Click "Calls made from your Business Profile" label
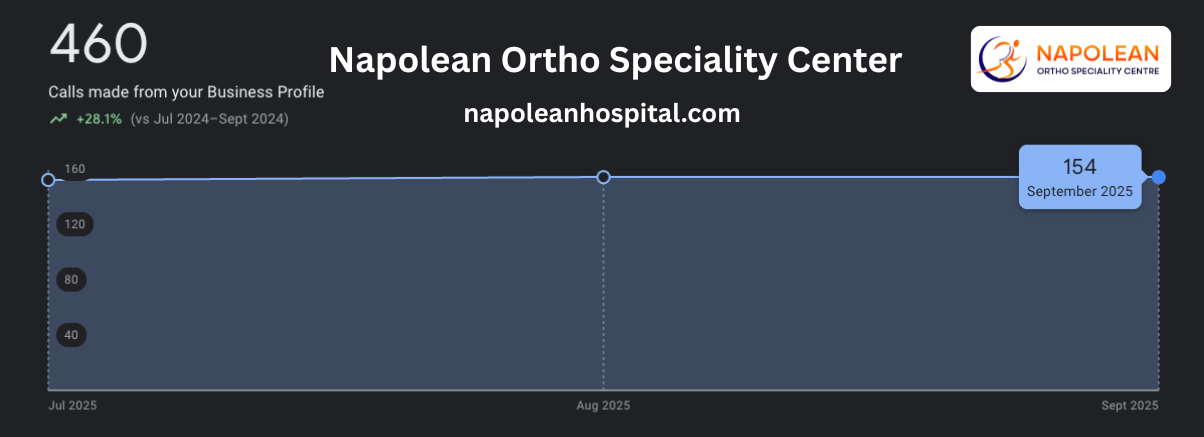 (x=186, y=92)
